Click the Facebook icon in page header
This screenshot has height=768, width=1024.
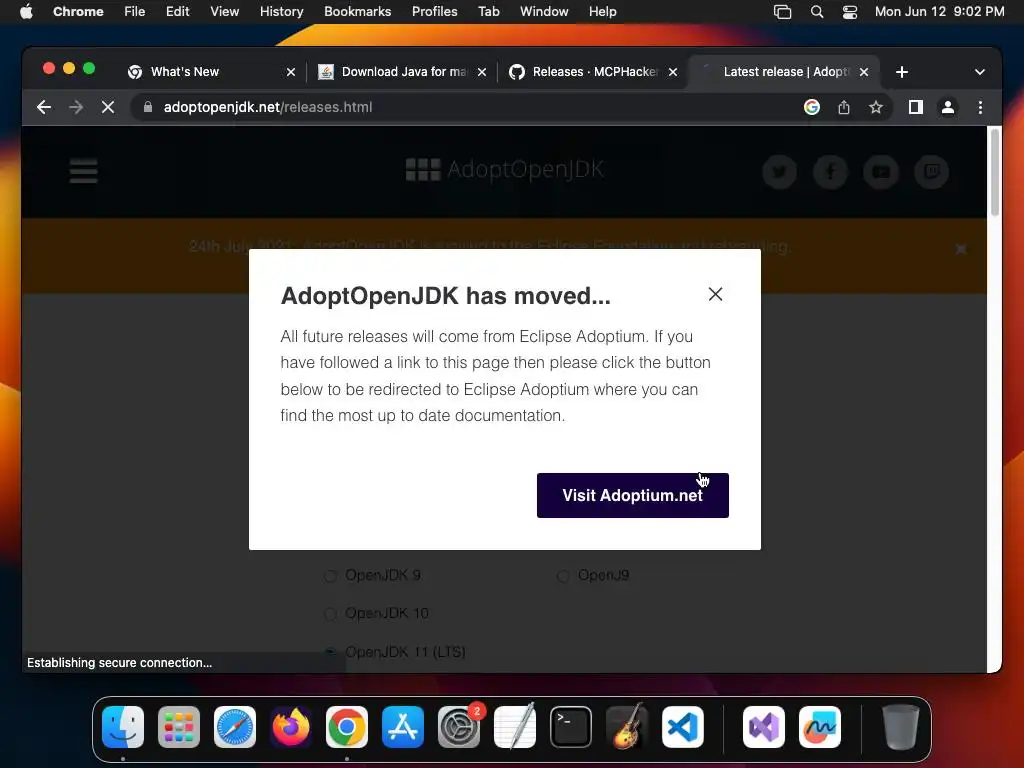pyautogui.click(x=830, y=172)
